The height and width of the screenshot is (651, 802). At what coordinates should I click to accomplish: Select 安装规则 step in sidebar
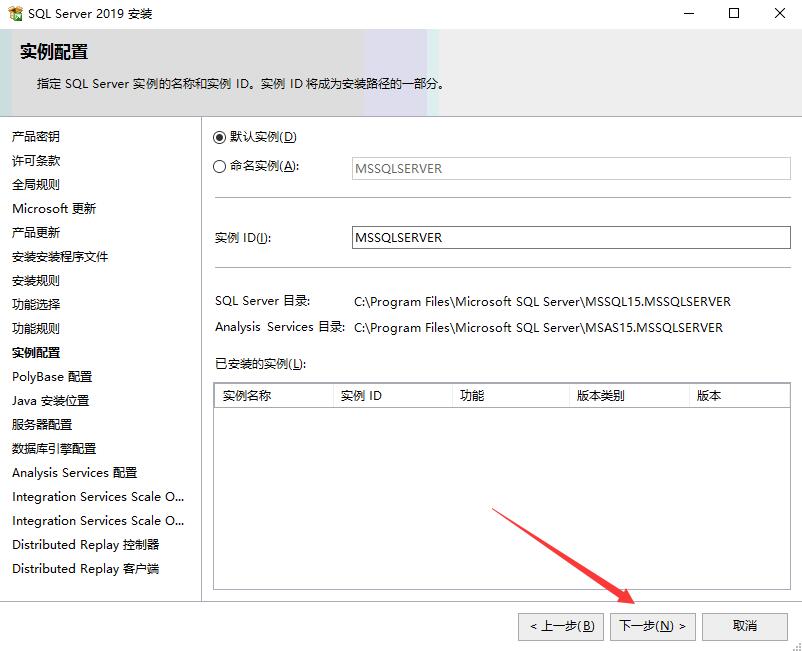click(36, 281)
